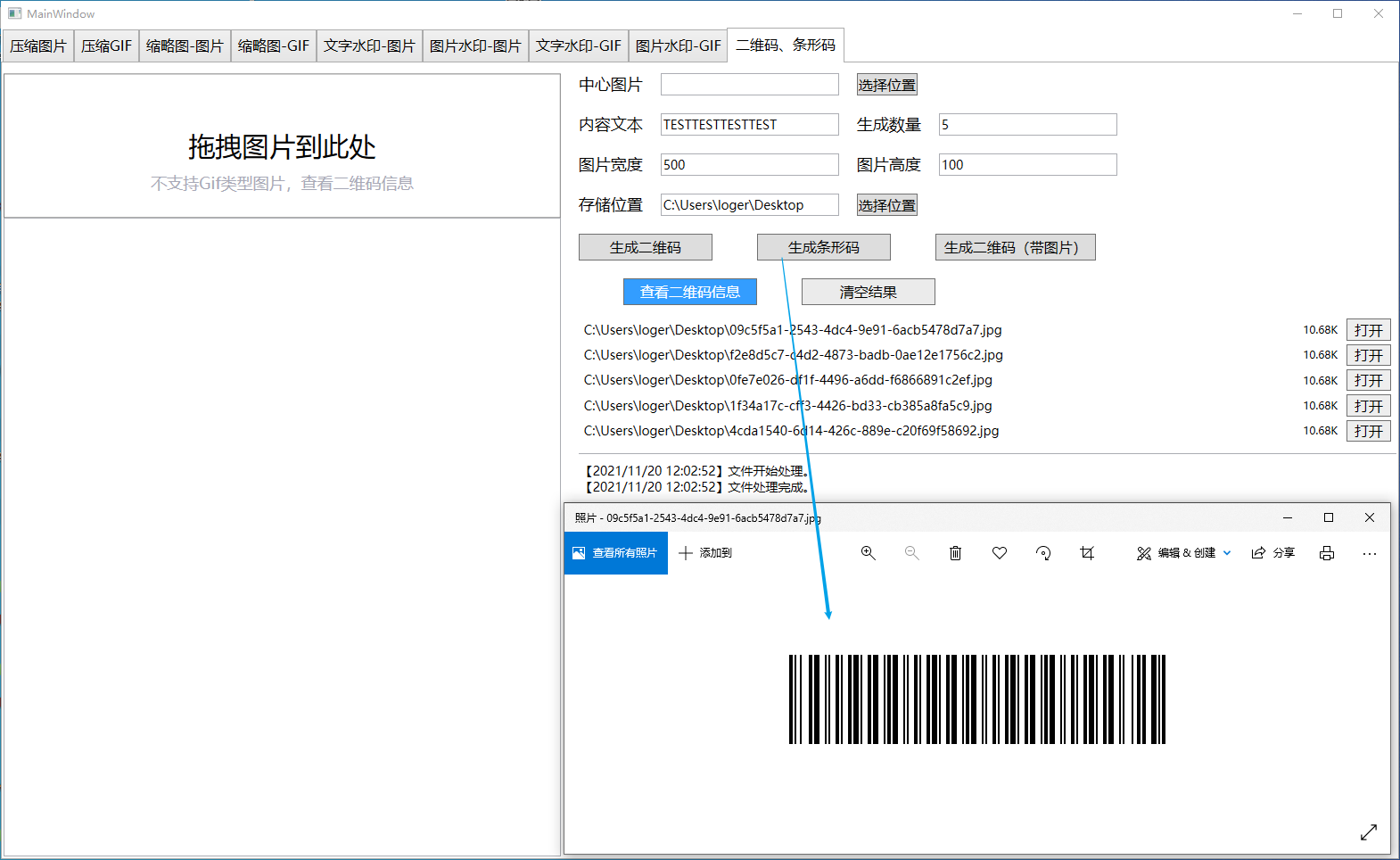The width and height of the screenshot is (1400, 860).
Task: Open the See more ellipsis menu in Photos
Action: click(1370, 553)
